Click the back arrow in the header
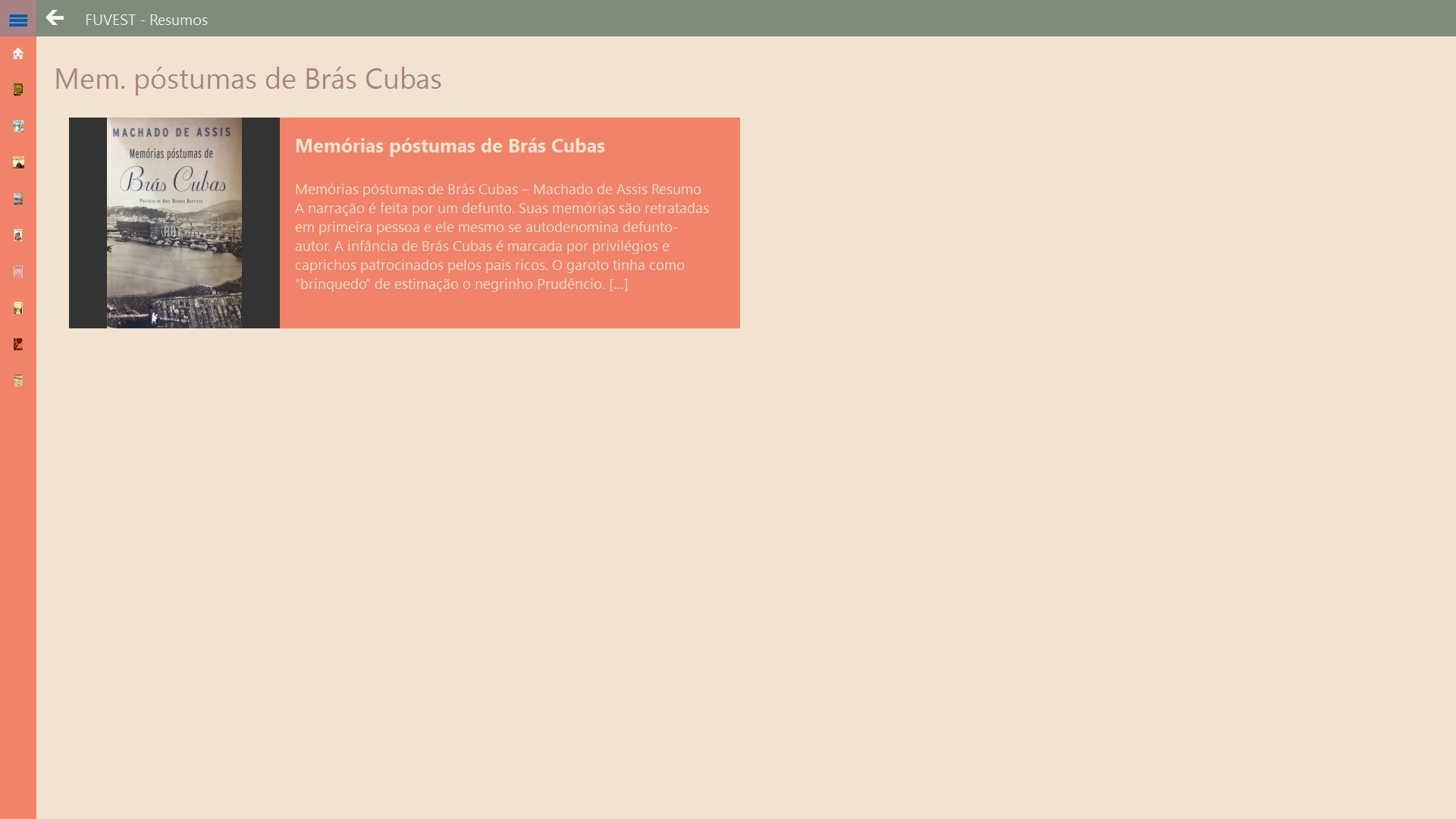This screenshot has height=819, width=1456. 55,18
